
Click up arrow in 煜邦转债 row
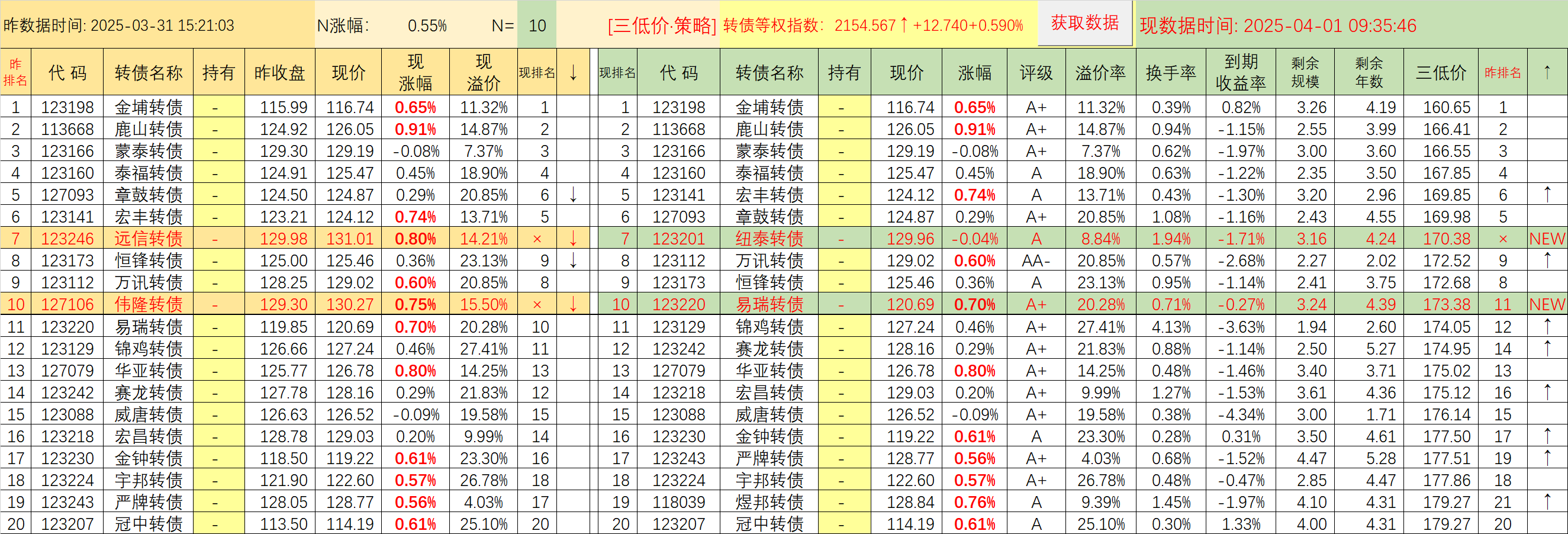1547,501
